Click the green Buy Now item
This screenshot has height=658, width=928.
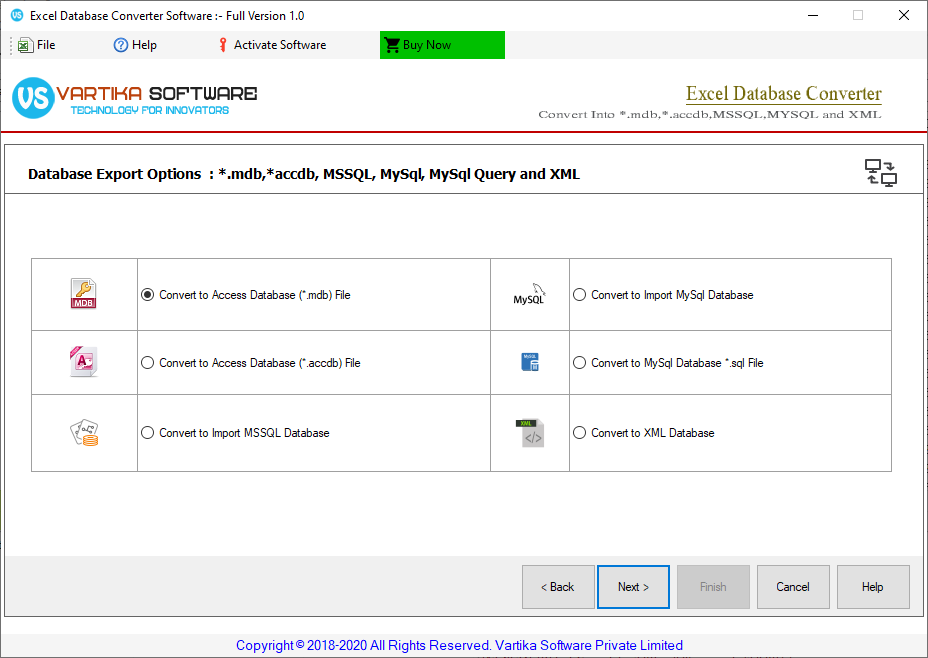pos(442,45)
